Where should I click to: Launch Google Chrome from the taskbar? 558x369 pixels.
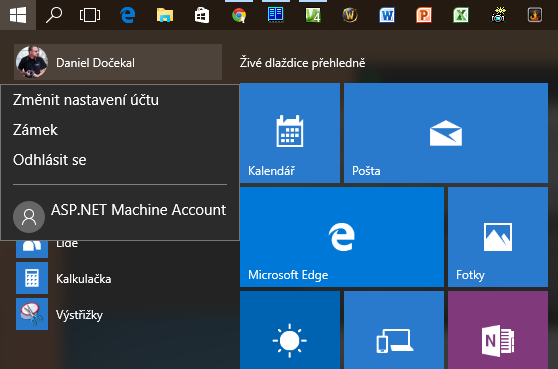click(239, 15)
